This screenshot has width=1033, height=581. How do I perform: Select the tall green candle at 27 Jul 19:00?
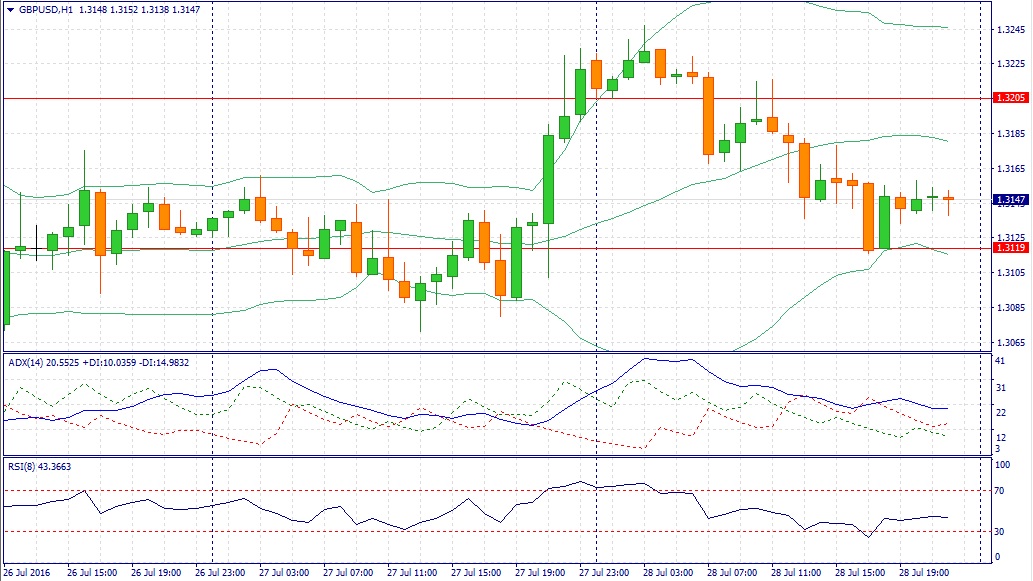pyautogui.click(x=548, y=179)
